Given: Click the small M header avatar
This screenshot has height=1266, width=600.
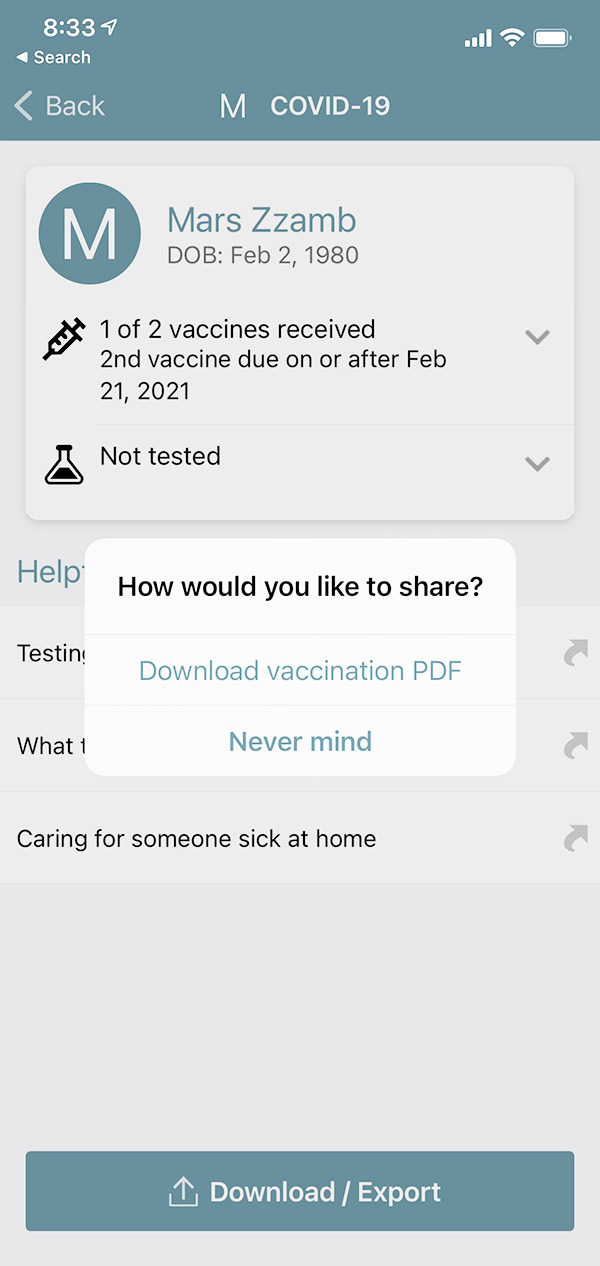Looking at the screenshot, I should [232, 106].
